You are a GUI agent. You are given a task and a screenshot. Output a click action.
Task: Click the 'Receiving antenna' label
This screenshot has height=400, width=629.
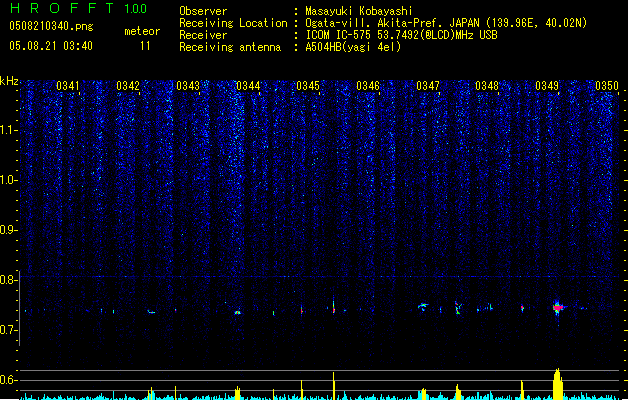coord(230,47)
